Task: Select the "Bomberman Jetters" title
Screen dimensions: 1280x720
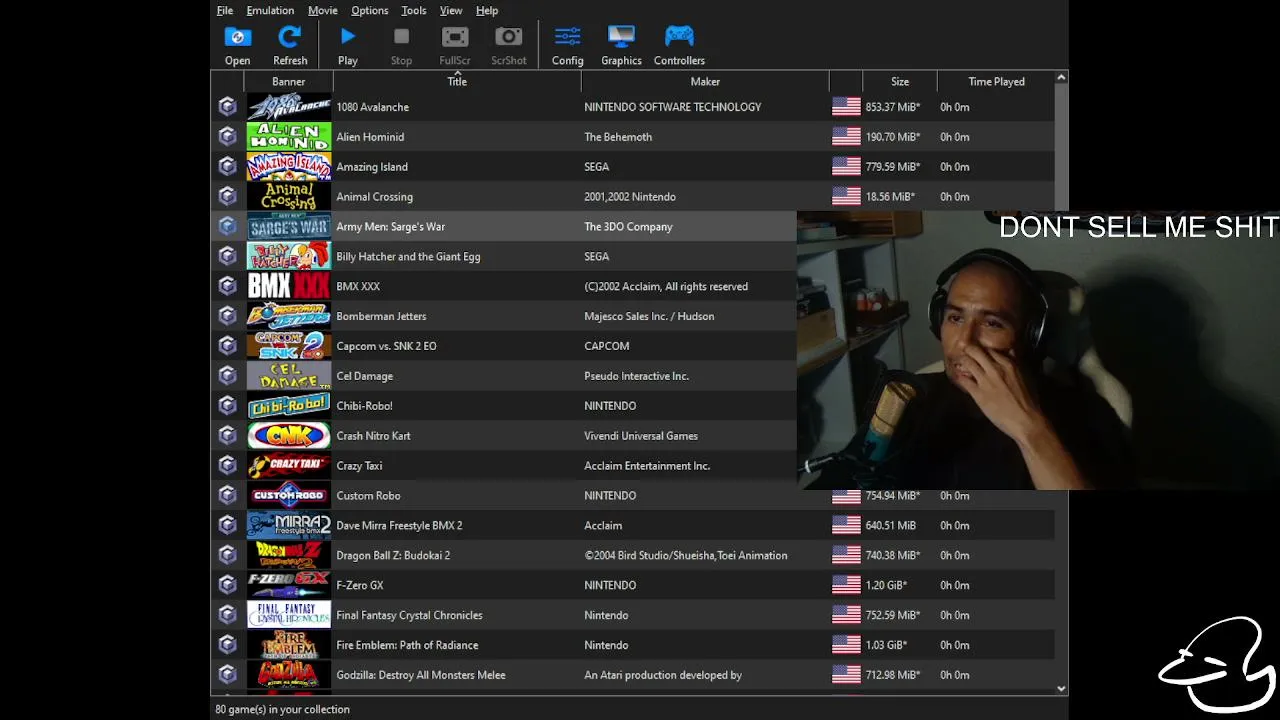Action: tap(381, 317)
